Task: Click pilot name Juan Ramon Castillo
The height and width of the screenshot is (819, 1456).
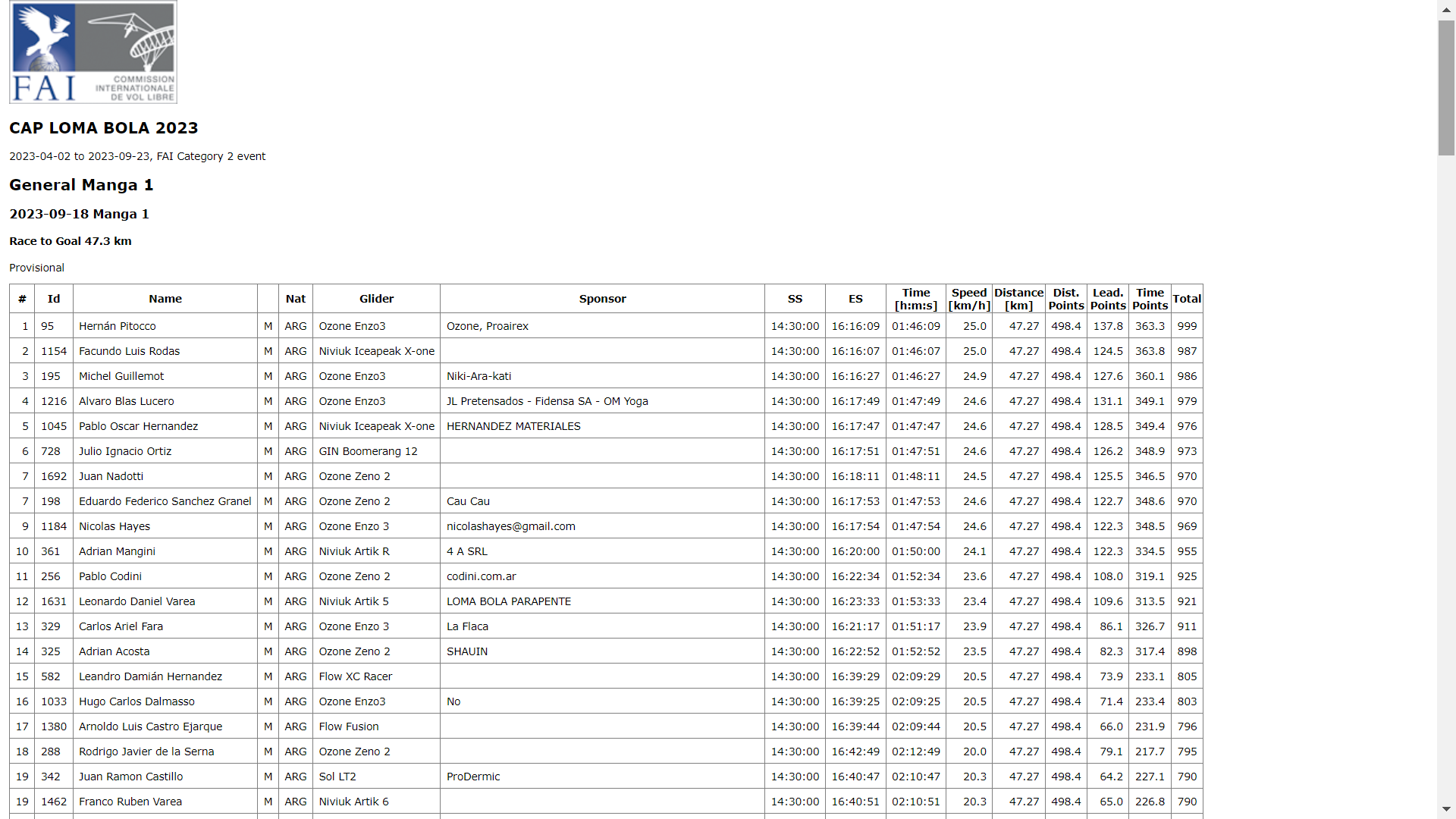Action: point(131,777)
